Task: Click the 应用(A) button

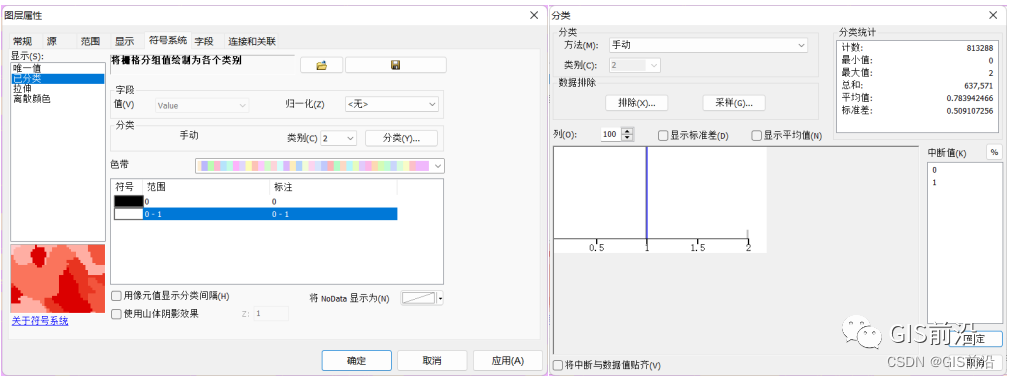Action: point(508,360)
